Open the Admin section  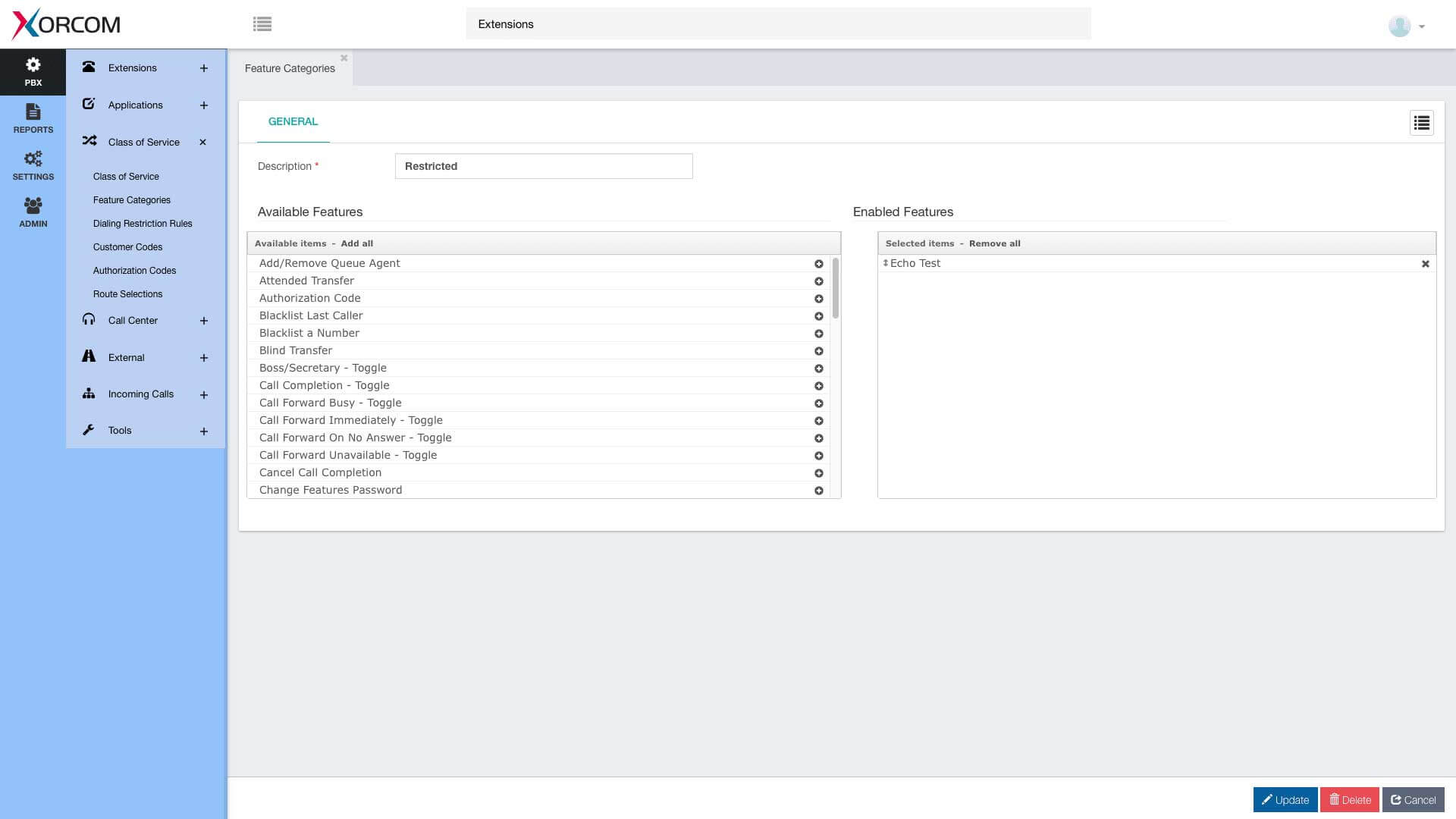point(33,213)
